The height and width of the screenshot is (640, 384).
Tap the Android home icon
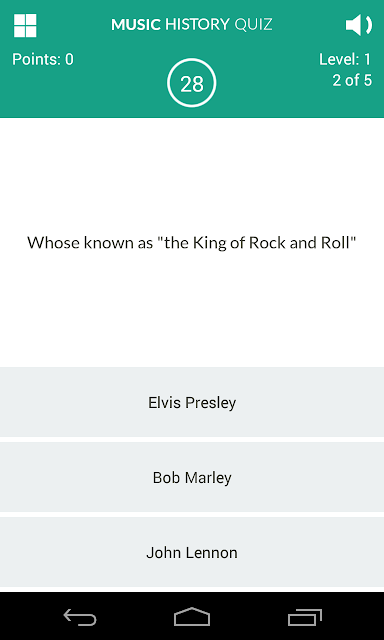[x=192, y=617]
